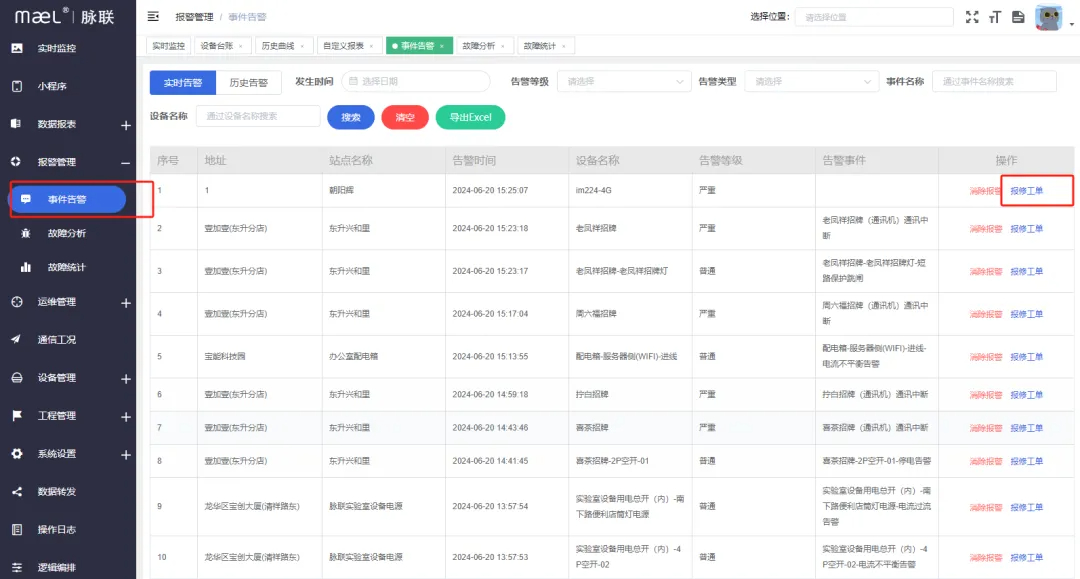1080x579 pixels.
Task: Expand 系统设置 plus sign
Action: coord(126,455)
